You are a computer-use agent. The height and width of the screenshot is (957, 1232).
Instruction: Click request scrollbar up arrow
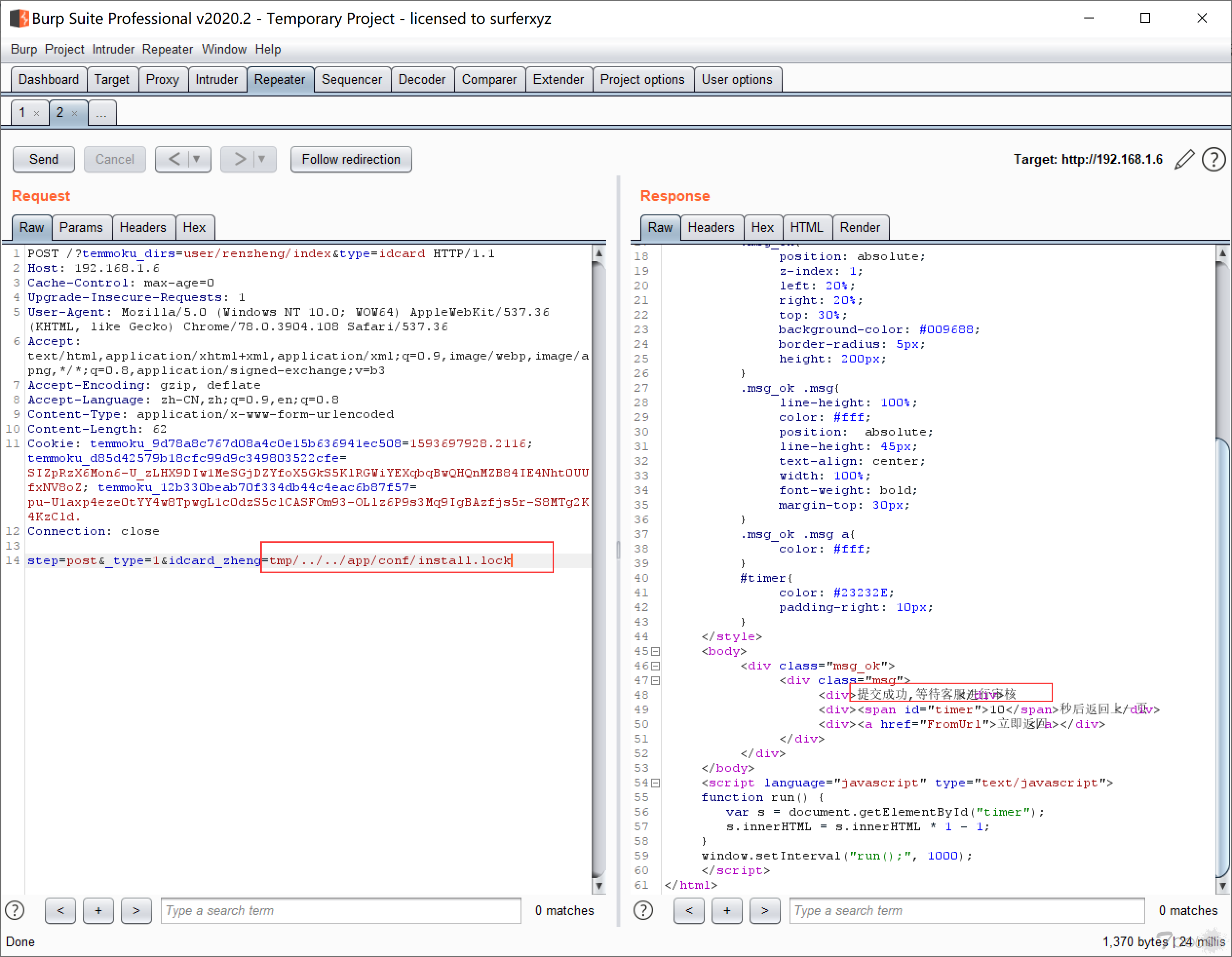(599, 253)
